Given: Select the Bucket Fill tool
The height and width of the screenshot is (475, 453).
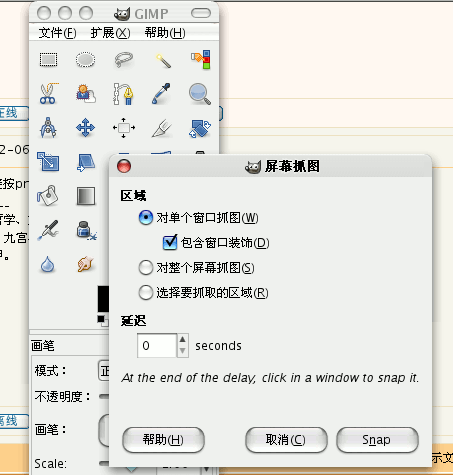Looking at the screenshot, I should coord(48,196).
